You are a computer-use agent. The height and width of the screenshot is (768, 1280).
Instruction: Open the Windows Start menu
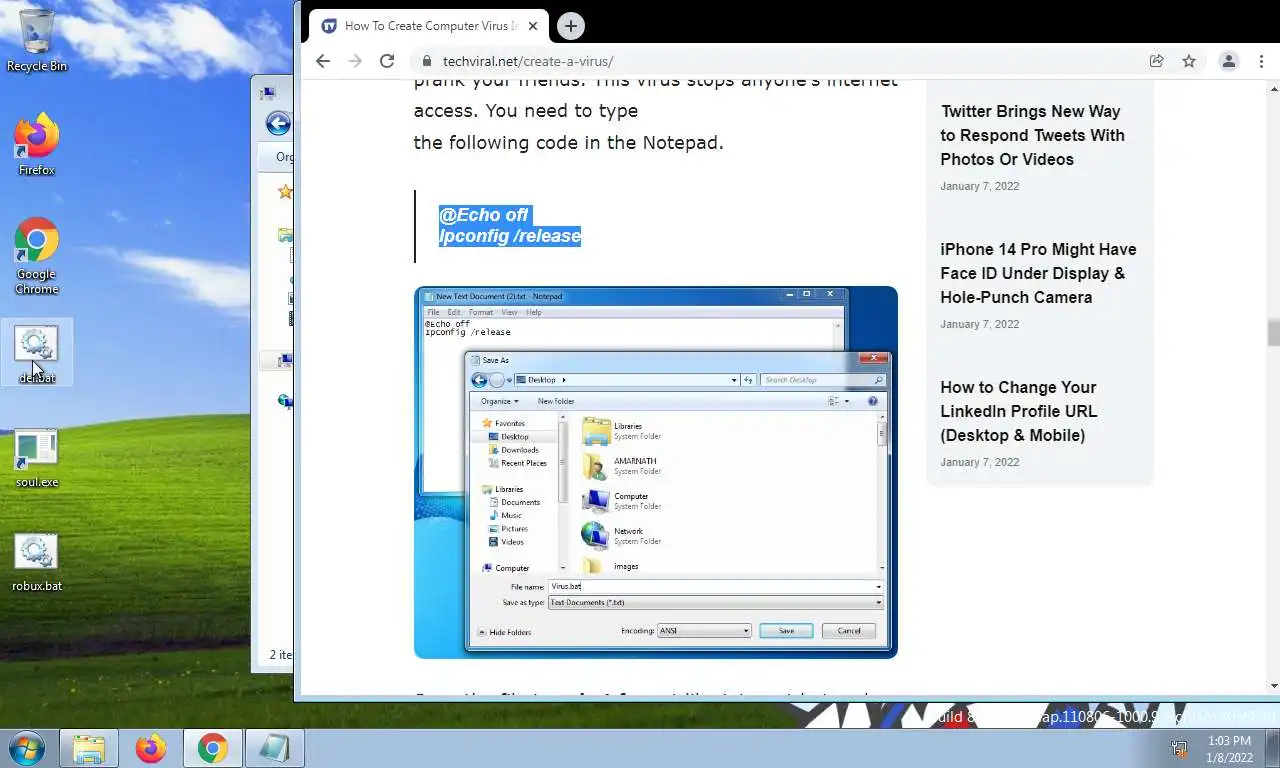tap(27, 748)
